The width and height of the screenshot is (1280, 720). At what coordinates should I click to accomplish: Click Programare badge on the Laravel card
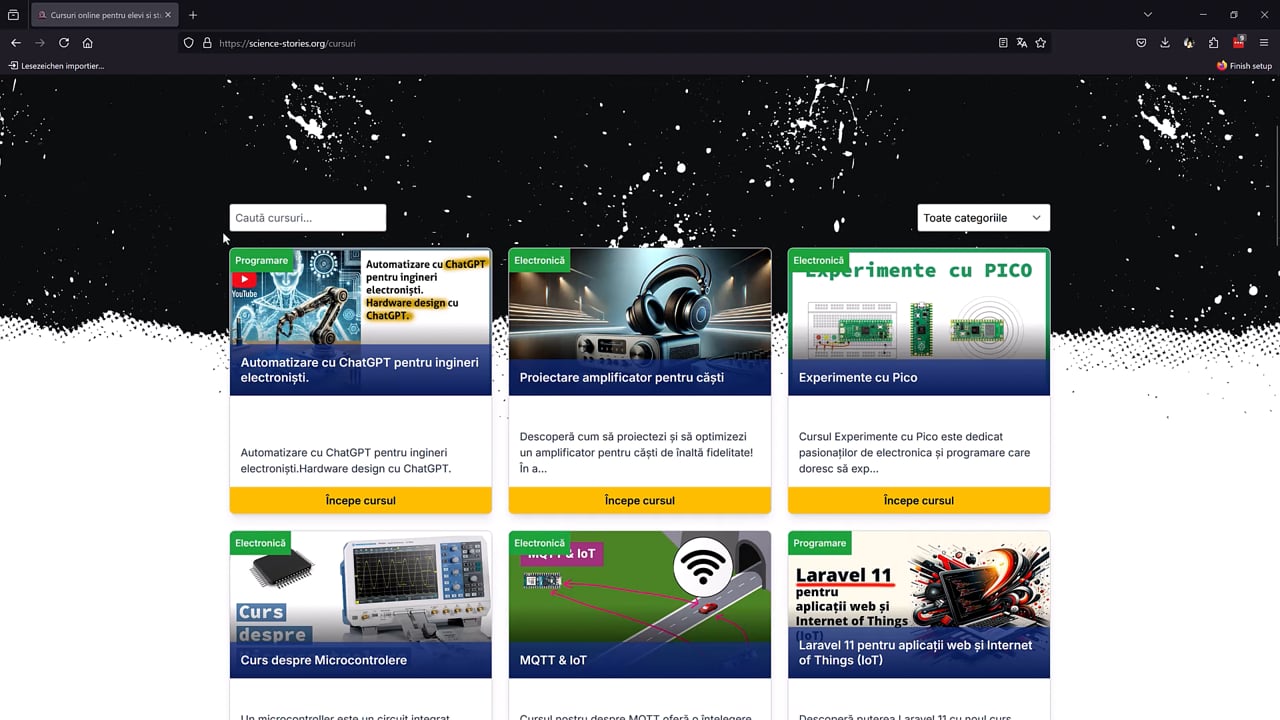point(820,543)
